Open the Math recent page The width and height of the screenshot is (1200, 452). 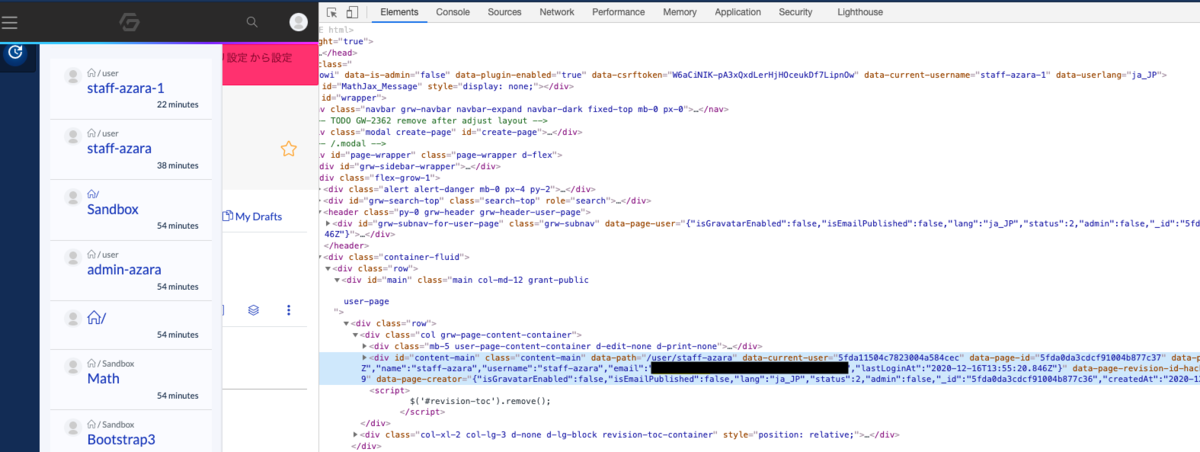pos(103,378)
